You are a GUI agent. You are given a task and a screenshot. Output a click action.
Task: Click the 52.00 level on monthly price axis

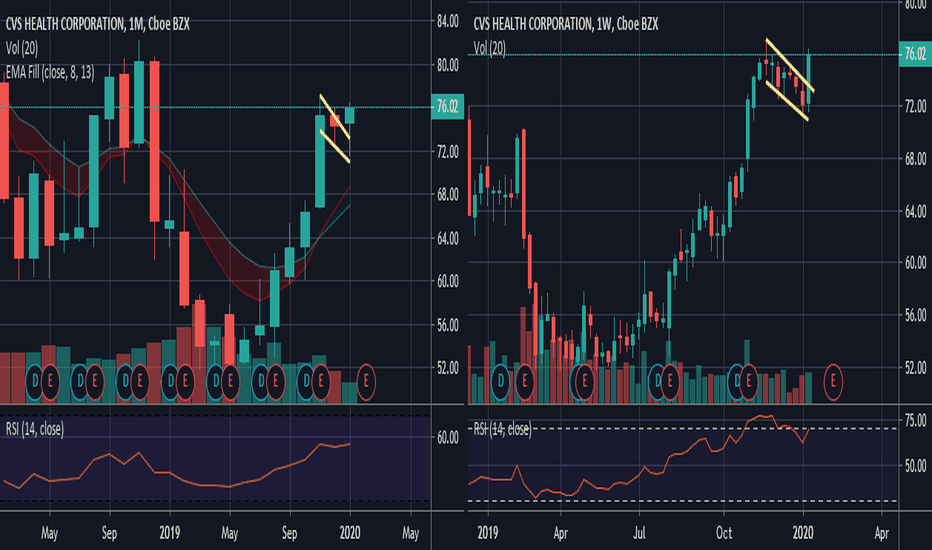point(448,368)
